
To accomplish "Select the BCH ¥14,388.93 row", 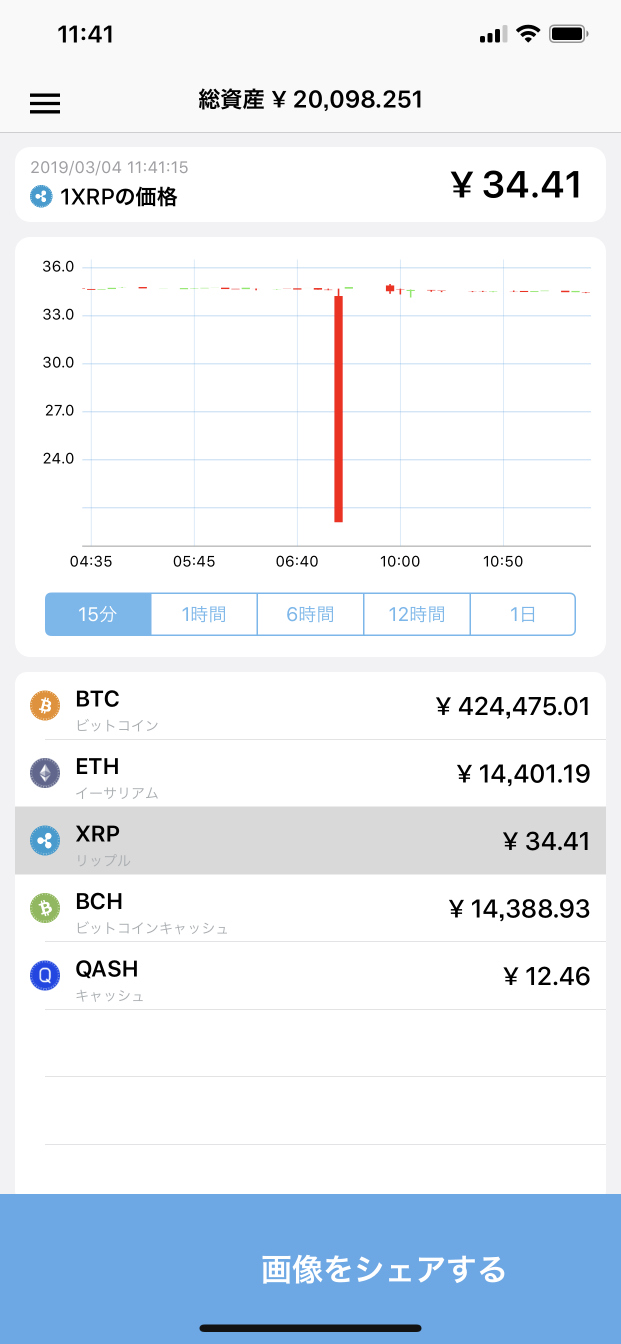I will pyautogui.click(x=310, y=908).
